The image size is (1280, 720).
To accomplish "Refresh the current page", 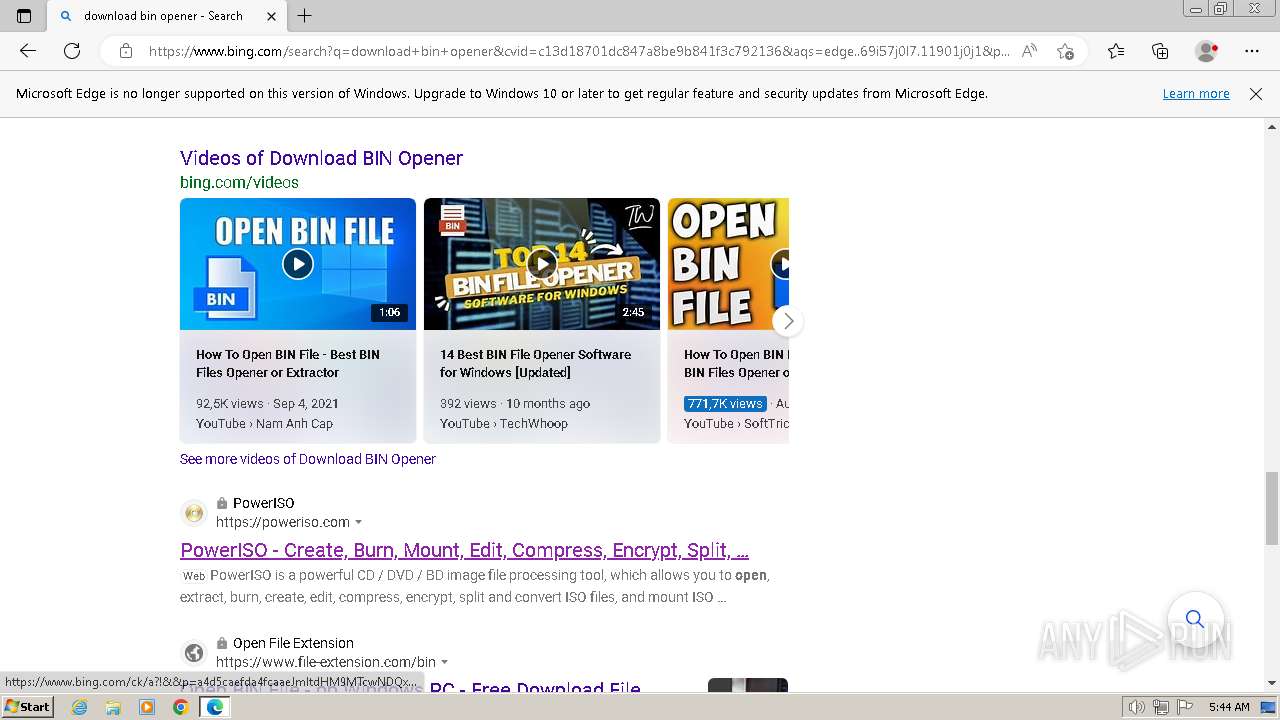I will click(72, 51).
